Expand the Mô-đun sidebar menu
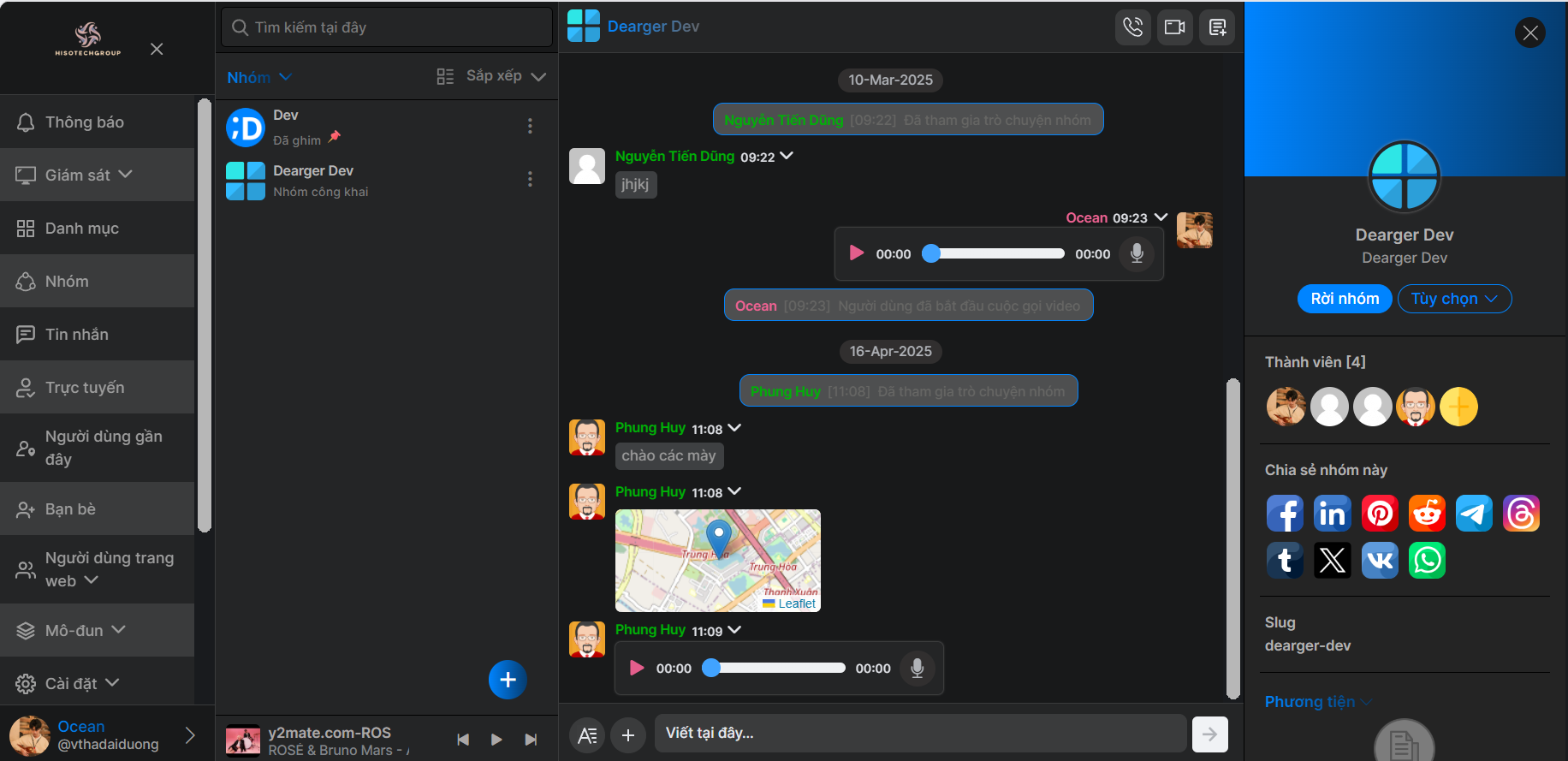1568x761 pixels. tap(73, 631)
